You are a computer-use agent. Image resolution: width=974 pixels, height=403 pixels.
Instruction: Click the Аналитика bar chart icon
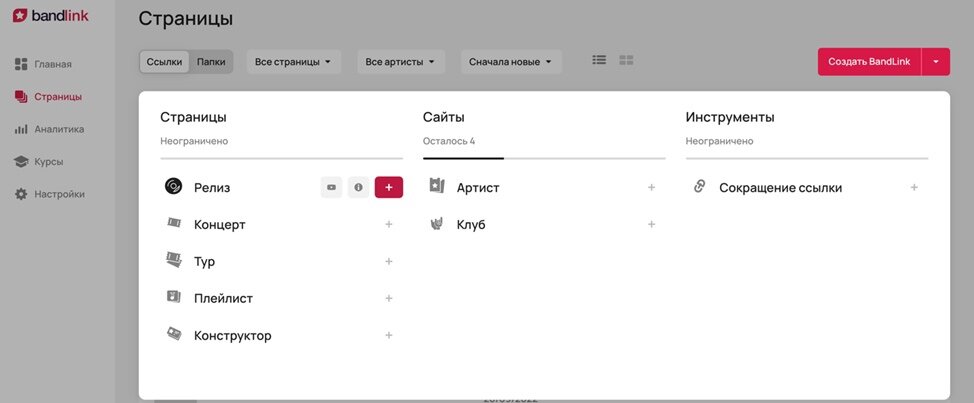pos(21,129)
